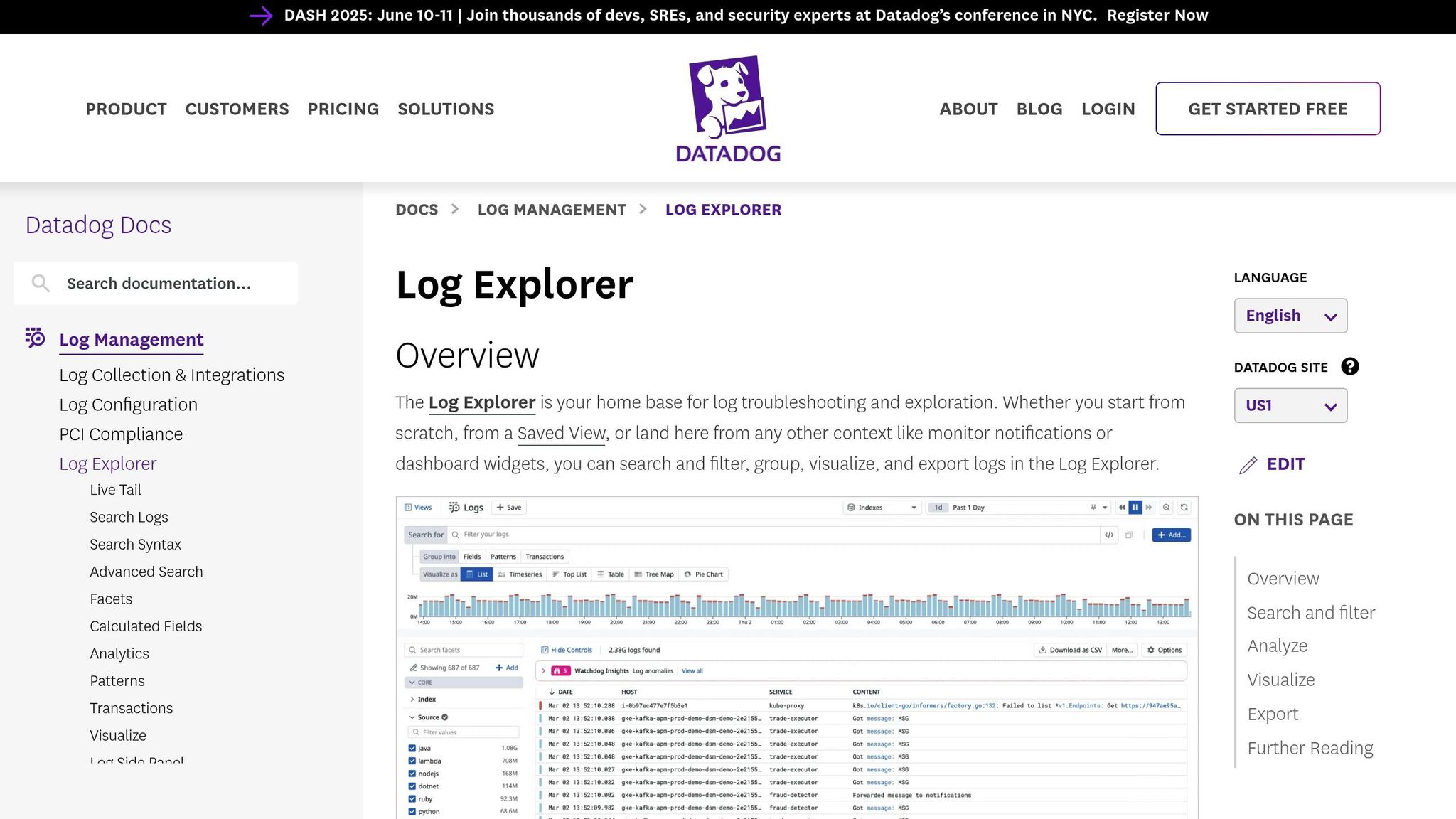
Task: Go to the PRICING page
Action: (343, 109)
